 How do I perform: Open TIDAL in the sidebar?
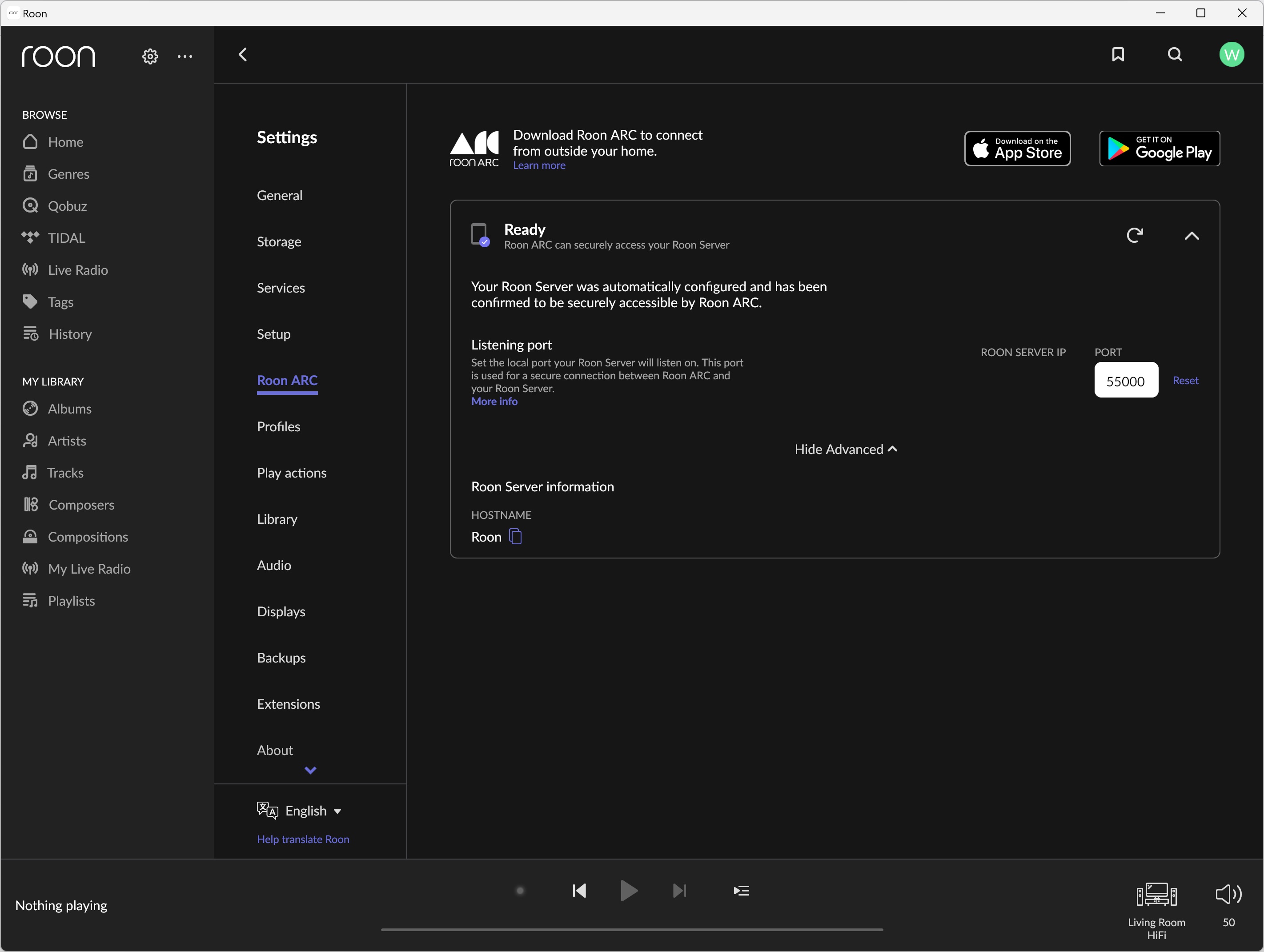tap(53, 238)
